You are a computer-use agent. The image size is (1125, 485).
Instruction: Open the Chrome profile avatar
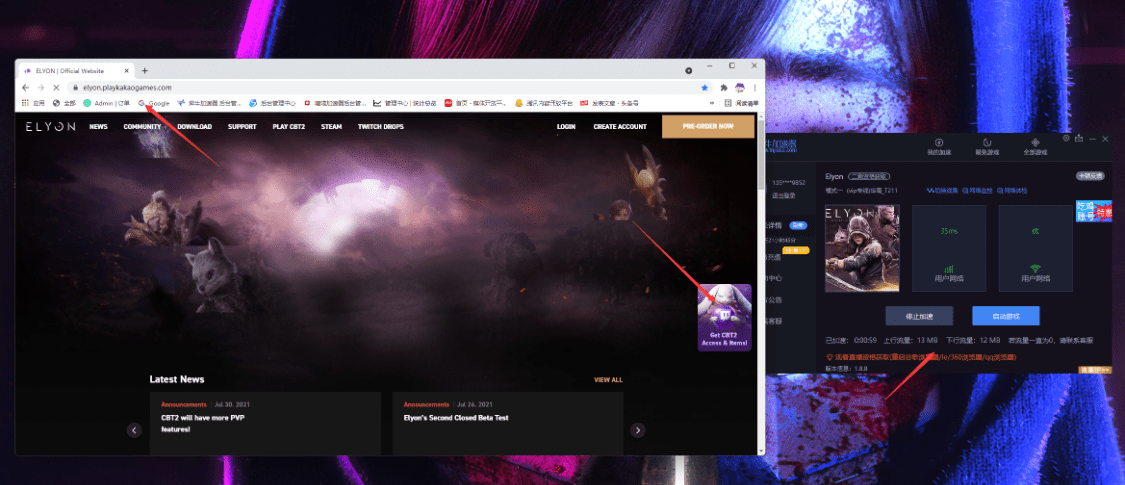(x=739, y=88)
